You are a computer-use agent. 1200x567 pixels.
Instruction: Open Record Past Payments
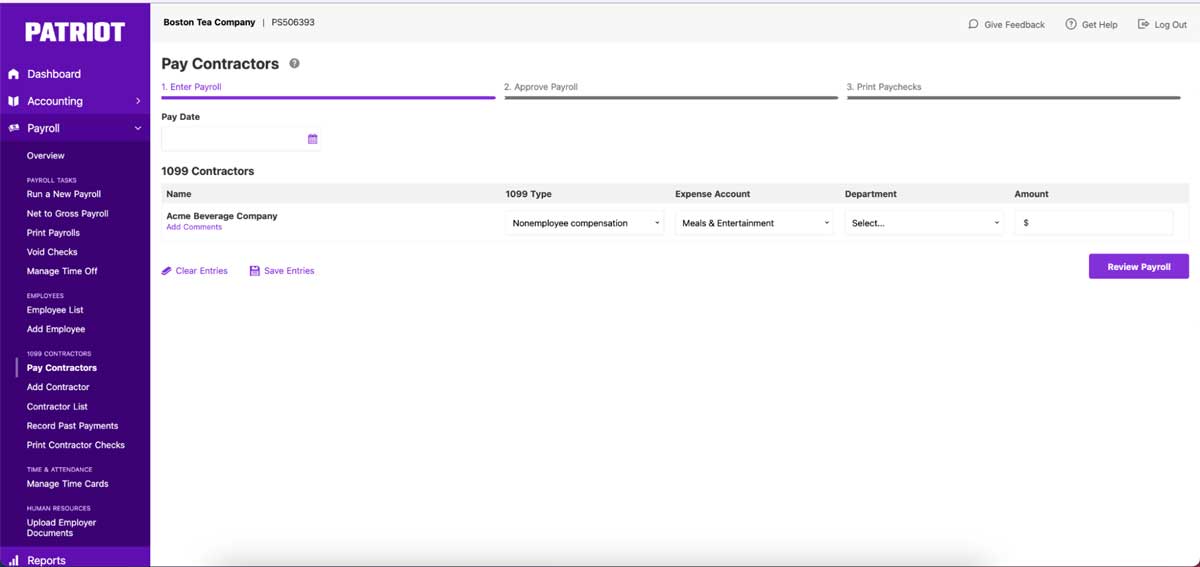click(x=72, y=426)
